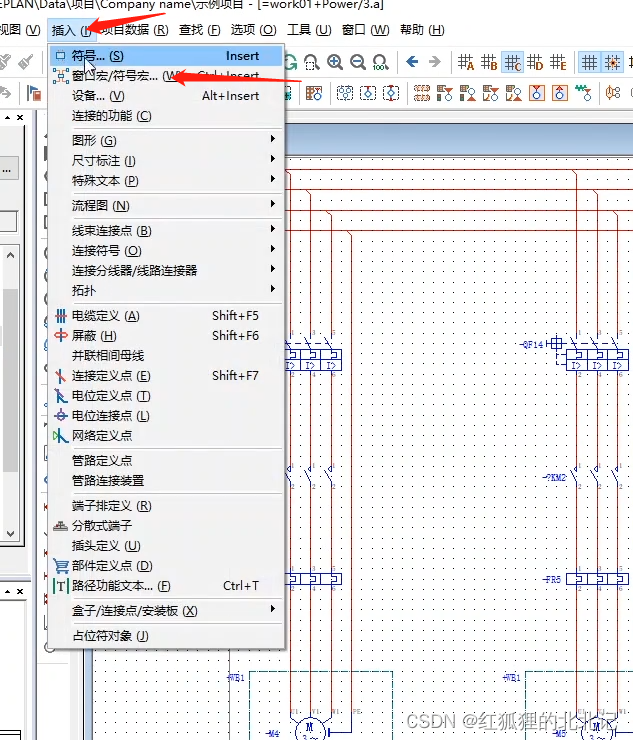The width and height of the screenshot is (633, 740).
Task: Click the flag and red book icon
Action: coord(34,93)
